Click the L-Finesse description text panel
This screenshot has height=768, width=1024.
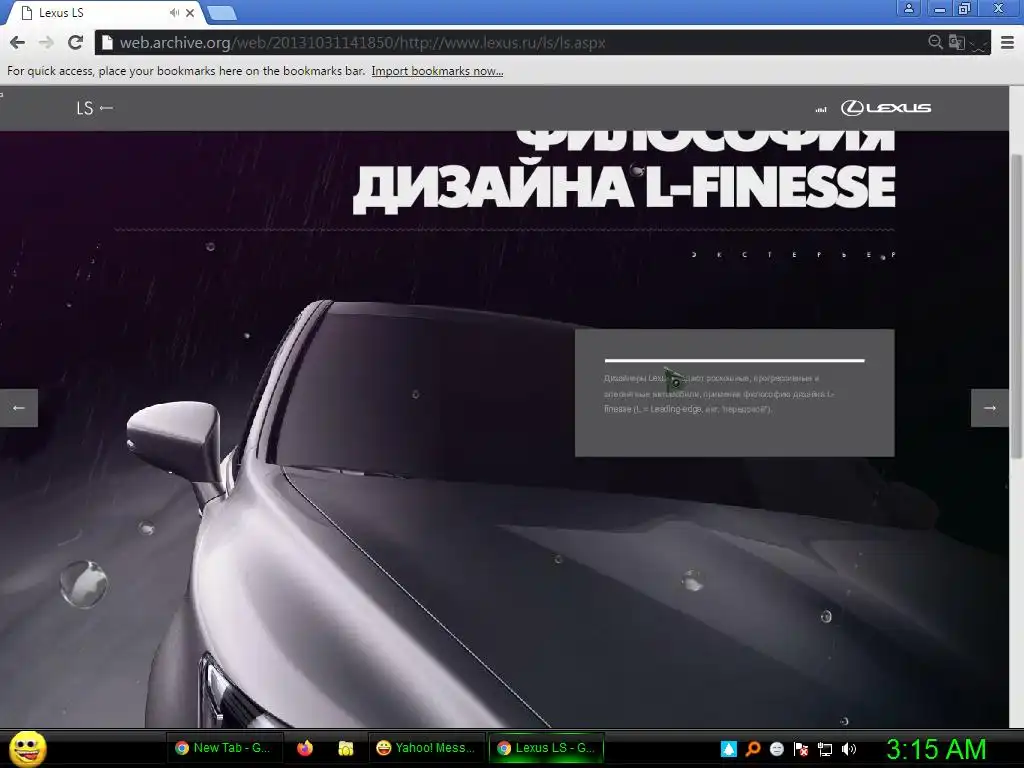pyautogui.click(x=735, y=392)
